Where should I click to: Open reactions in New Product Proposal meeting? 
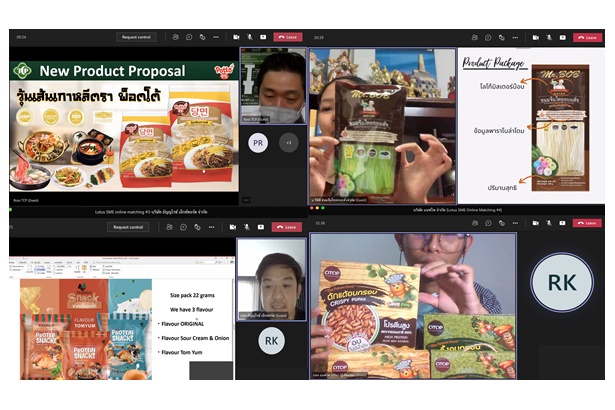point(202,37)
